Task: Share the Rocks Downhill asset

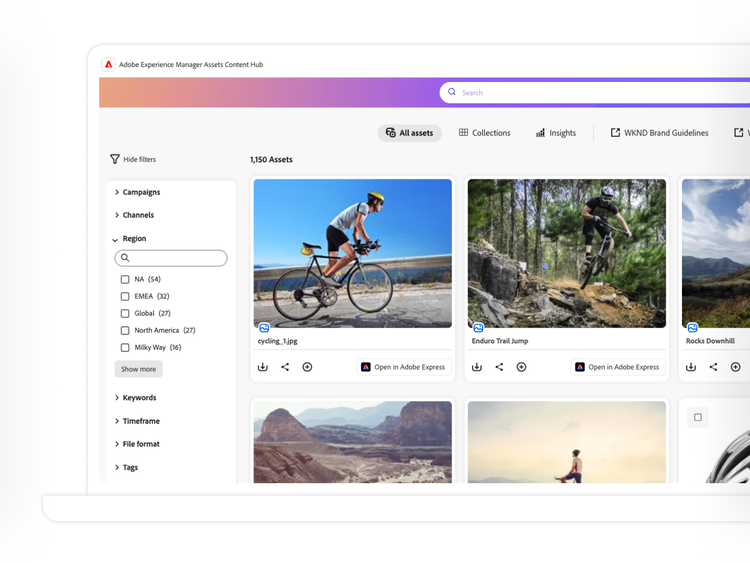Action: pos(714,367)
